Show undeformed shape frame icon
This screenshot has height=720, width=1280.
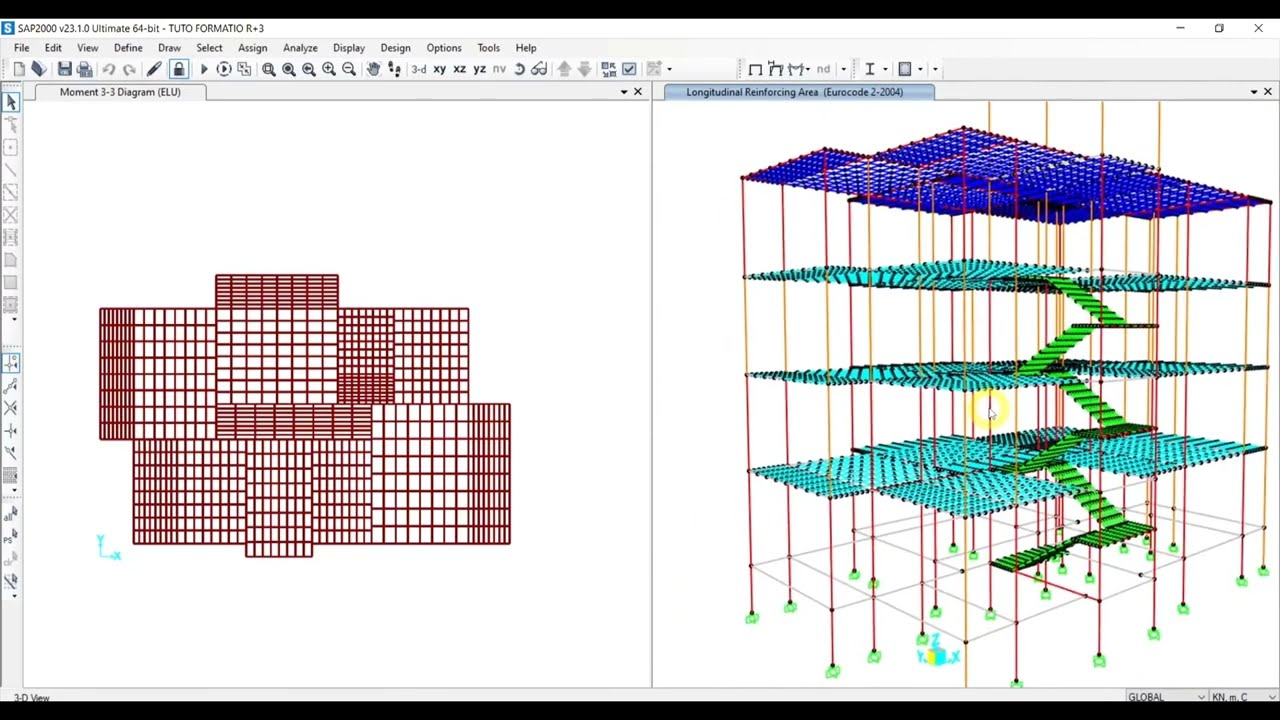tap(755, 69)
